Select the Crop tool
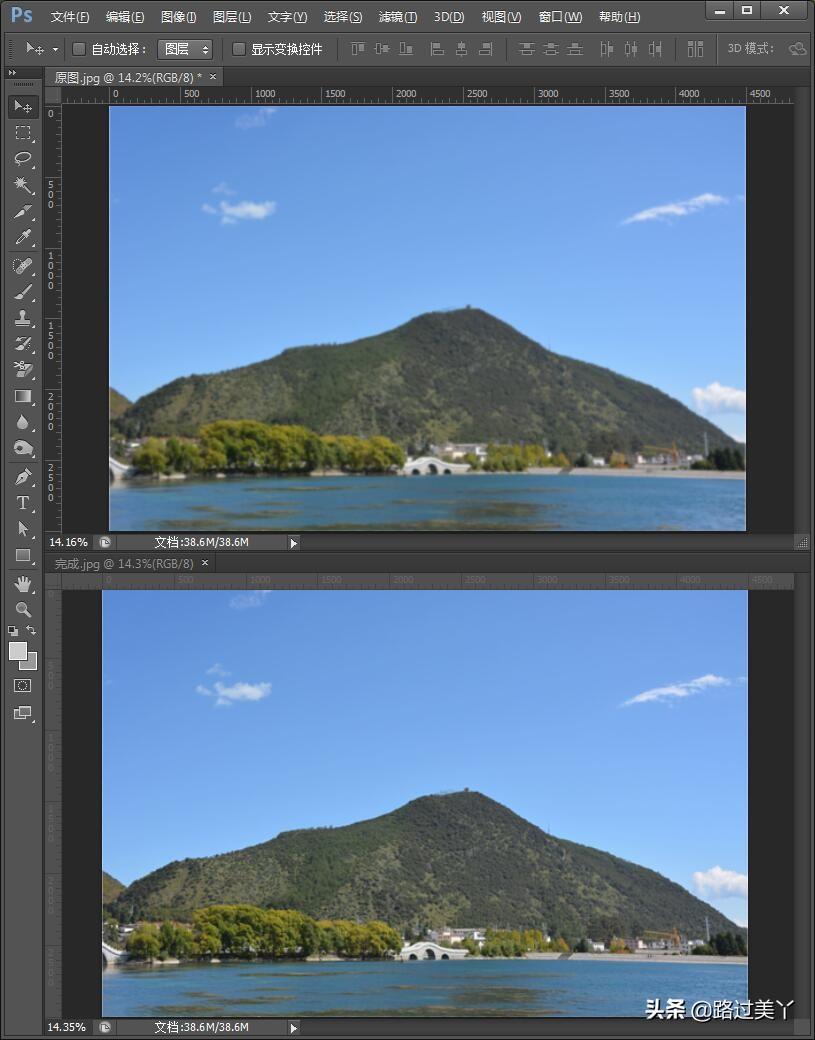 (x=23, y=211)
